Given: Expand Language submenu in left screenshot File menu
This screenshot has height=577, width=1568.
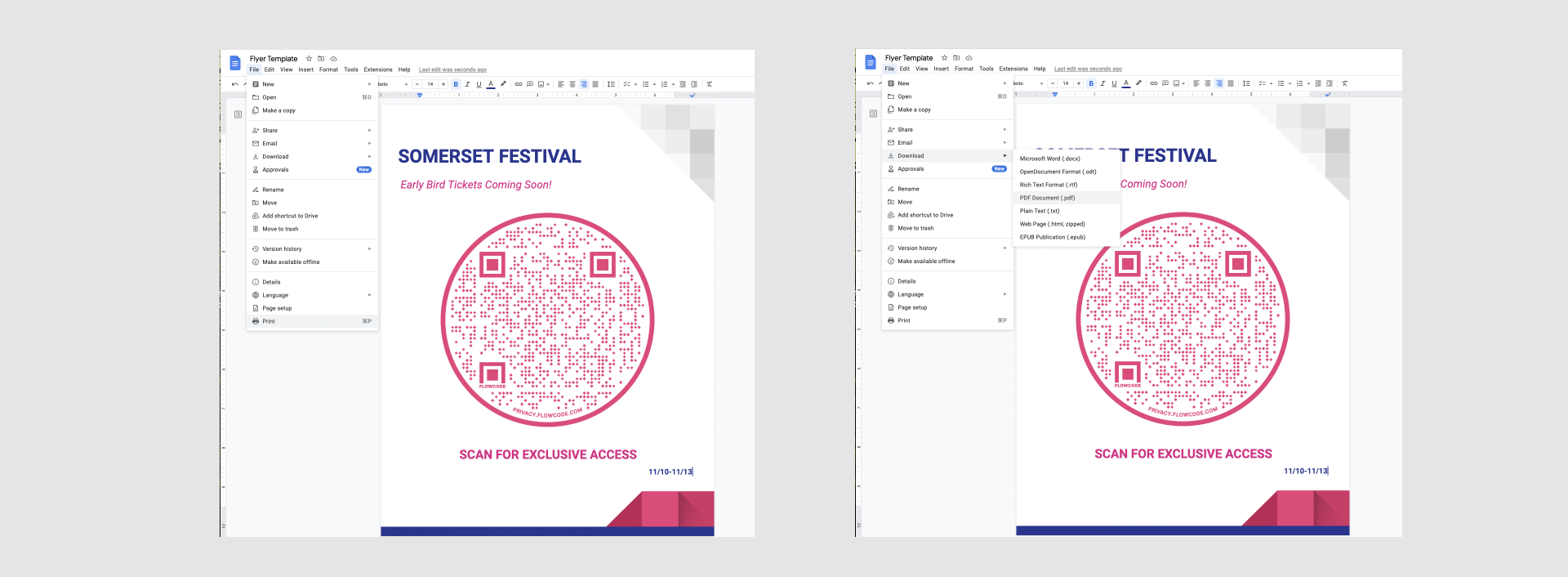Looking at the screenshot, I should click(312, 295).
